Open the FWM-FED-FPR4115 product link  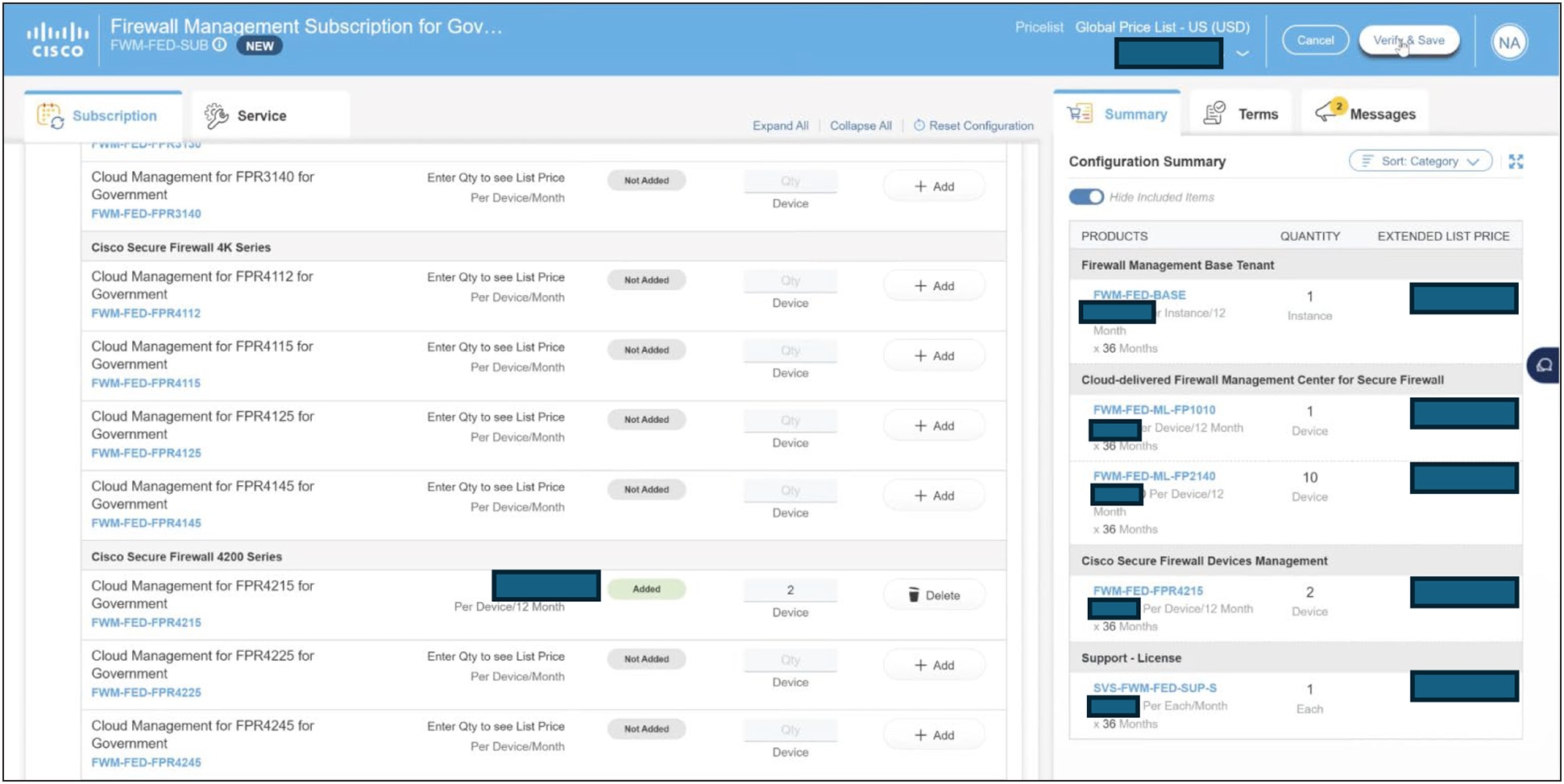[x=146, y=384]
